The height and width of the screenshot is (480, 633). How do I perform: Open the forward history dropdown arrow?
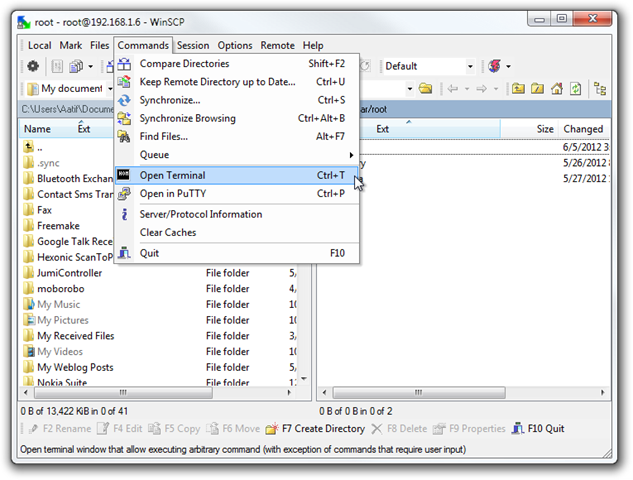point(496,88)
